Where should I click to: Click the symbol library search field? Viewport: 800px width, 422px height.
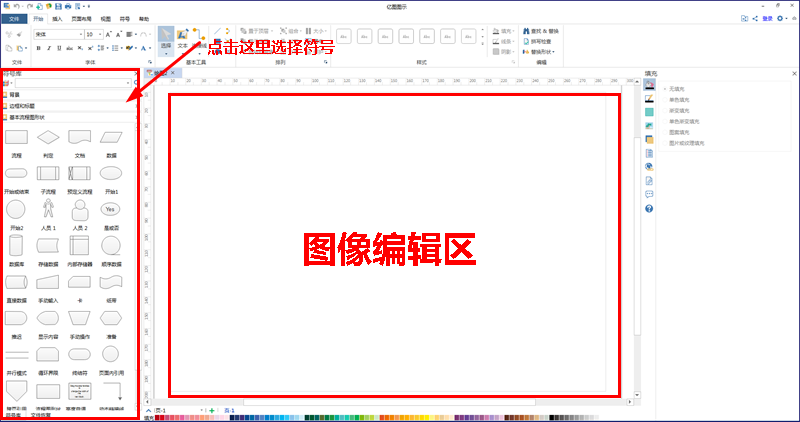coord(72,83)
